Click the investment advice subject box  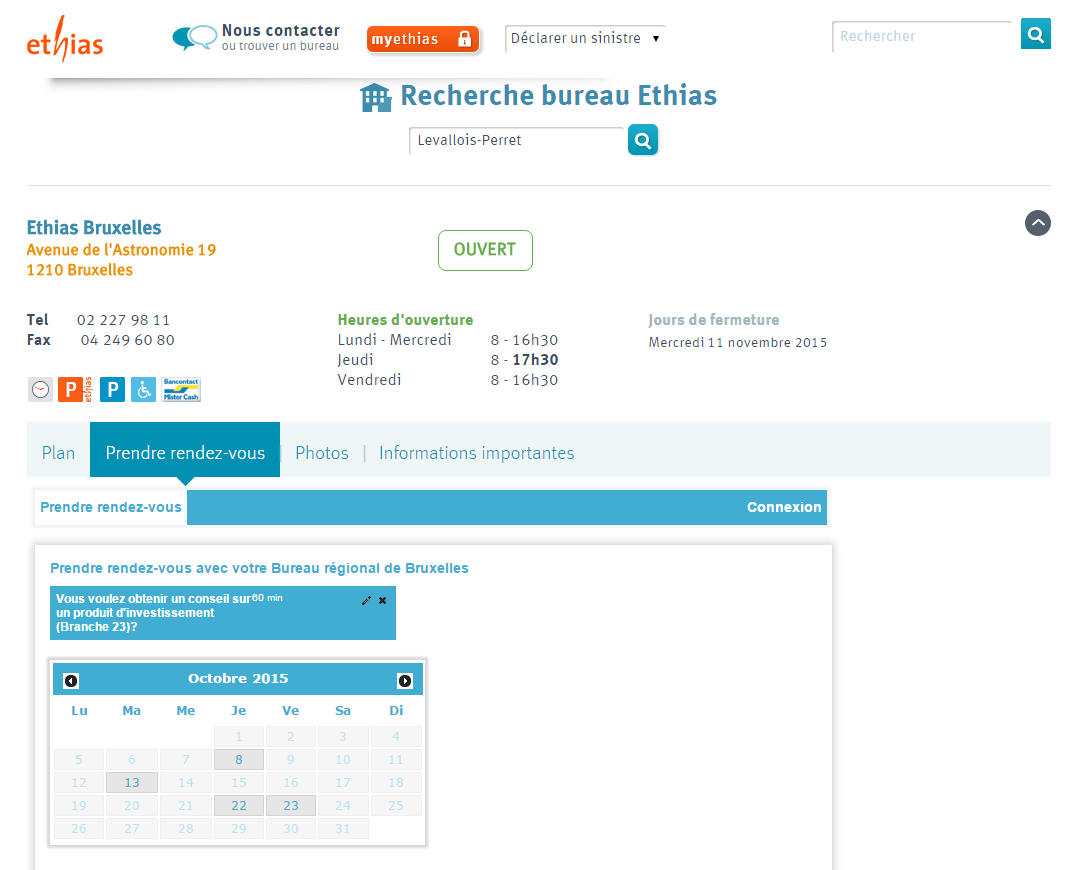(223, 613)
